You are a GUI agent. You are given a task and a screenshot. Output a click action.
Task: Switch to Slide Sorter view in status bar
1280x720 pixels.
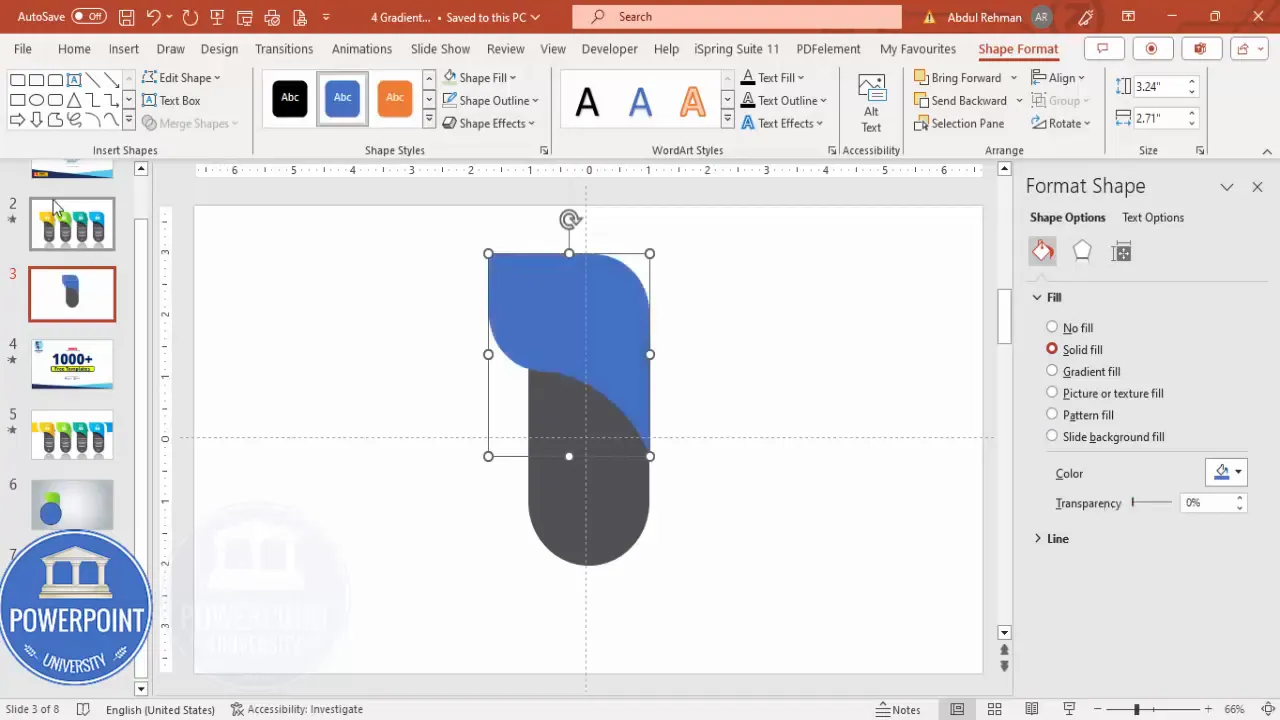pos(994,709)
